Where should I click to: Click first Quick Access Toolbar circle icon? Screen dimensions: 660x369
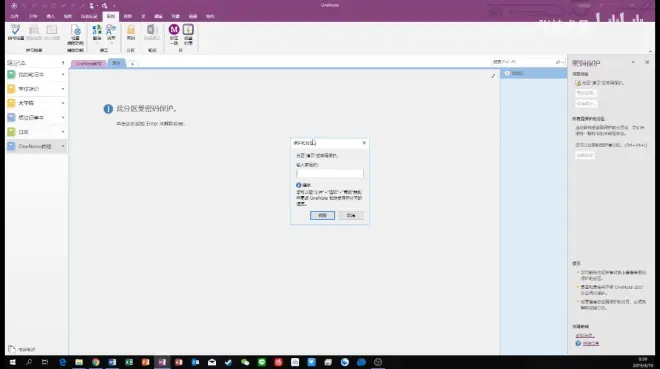[14, 5]
